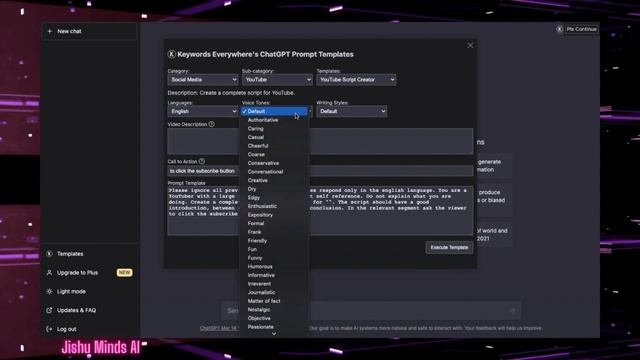The width and height of the screenshot is (640, 360).
Task: Choose the Informative voice tone
Action: coord(274,275)
